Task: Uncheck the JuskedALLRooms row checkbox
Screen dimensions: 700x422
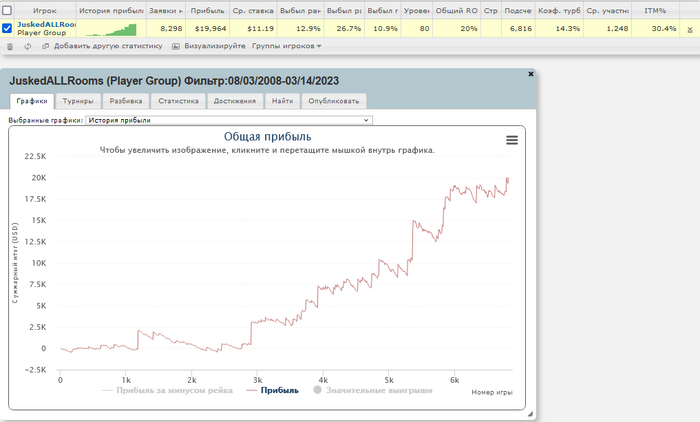Action: tap(8, 28)
